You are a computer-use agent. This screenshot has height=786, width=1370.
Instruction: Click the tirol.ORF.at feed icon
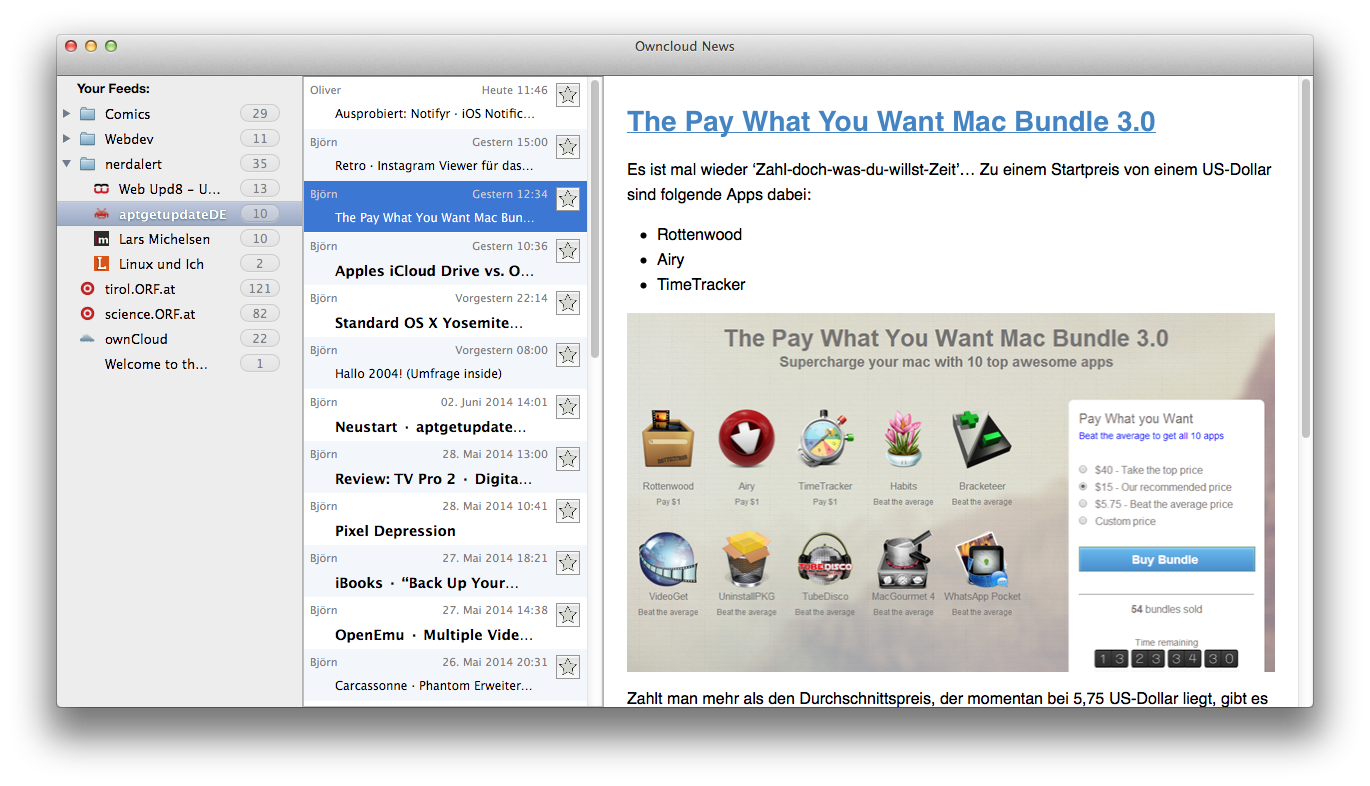coord(87,288)
